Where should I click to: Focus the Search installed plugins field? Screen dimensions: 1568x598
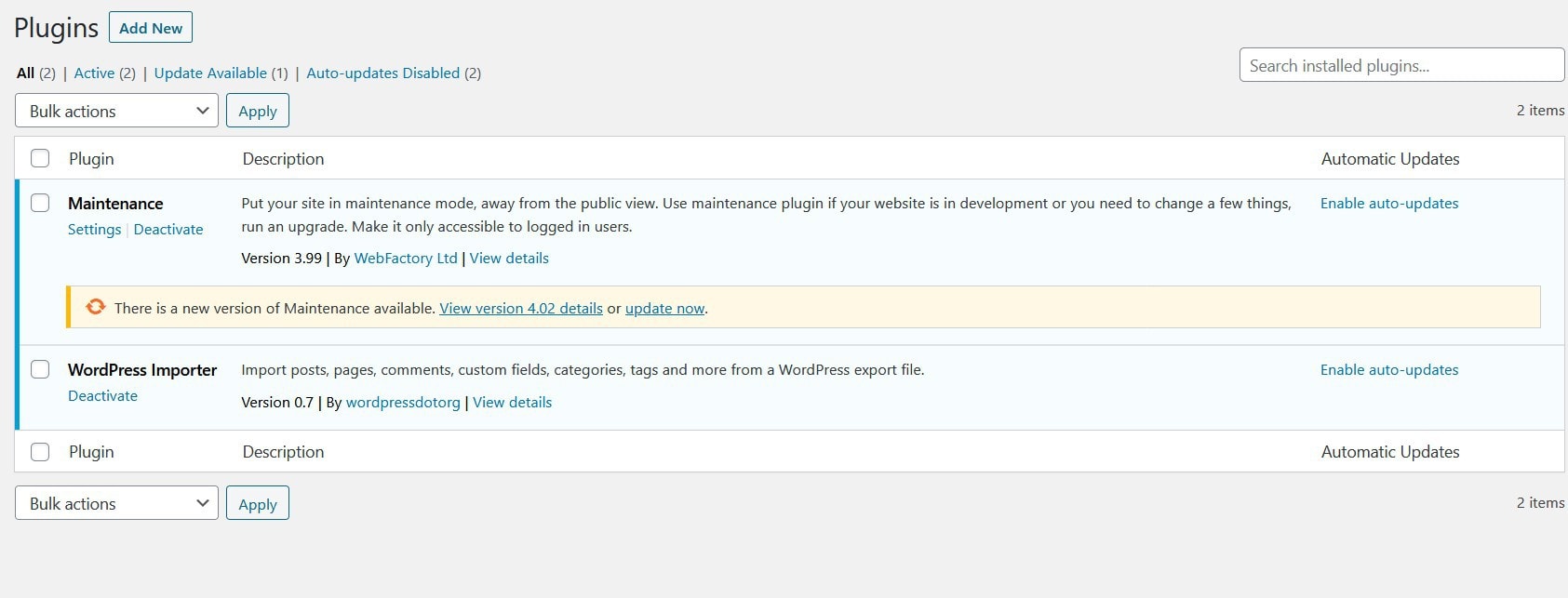pos(1400,65)
